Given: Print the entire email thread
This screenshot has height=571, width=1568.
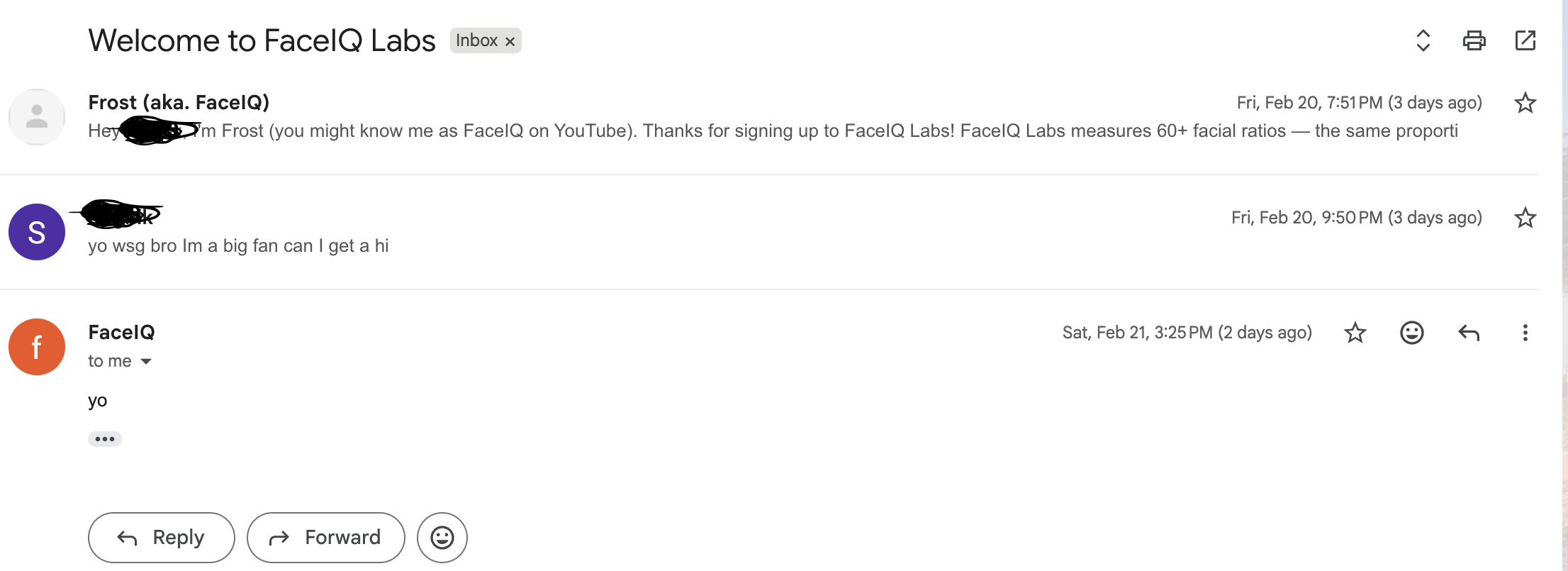Looking at the screenshot, I should (x=1474, y=40).
